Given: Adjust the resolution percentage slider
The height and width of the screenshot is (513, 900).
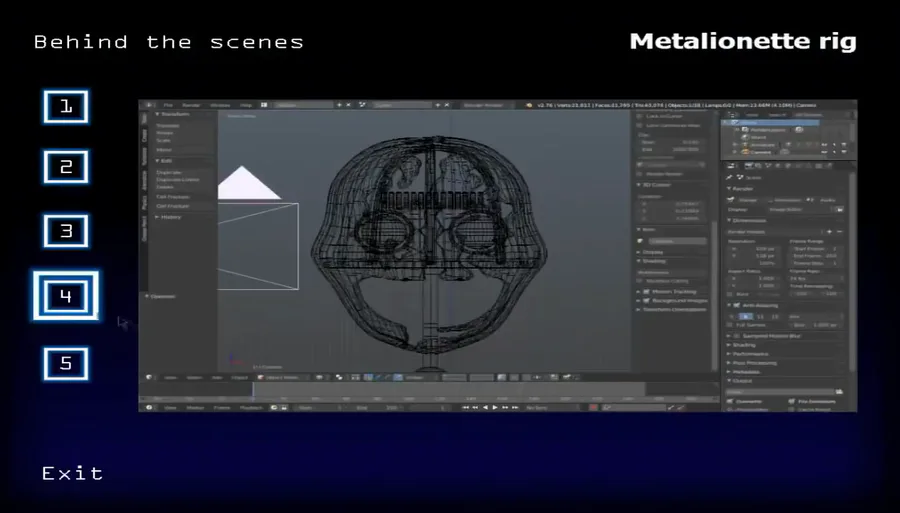Looking at the screenshot, I should click(755, 263).
